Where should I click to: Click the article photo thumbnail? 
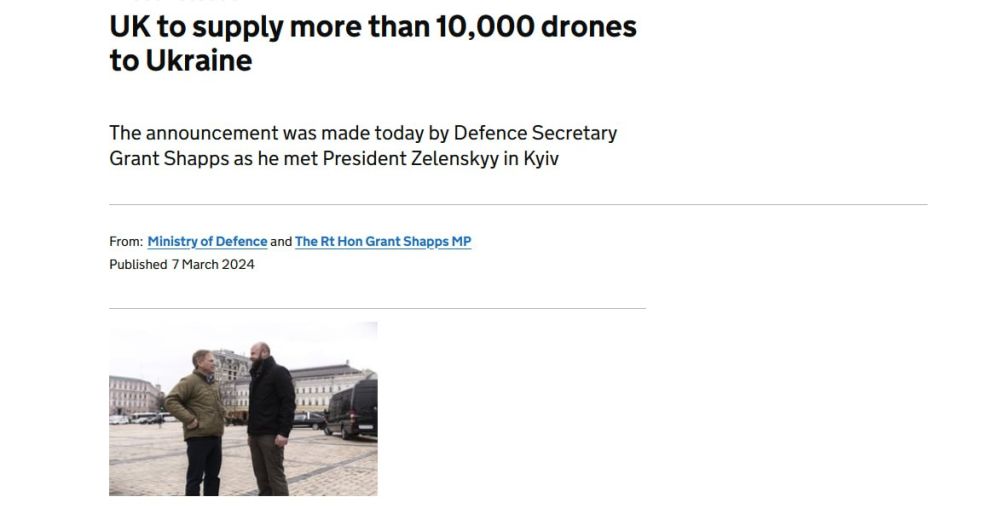243,409
